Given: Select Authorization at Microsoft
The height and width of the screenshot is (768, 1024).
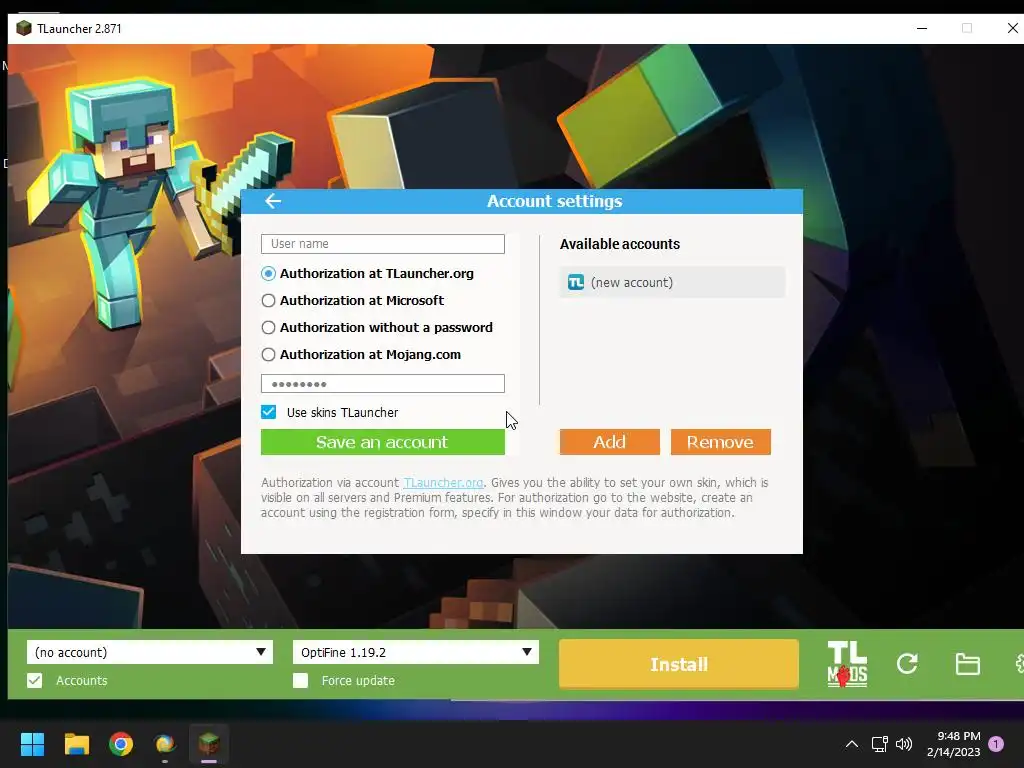Looking at the screenshot, I should (x=353, y=300).
